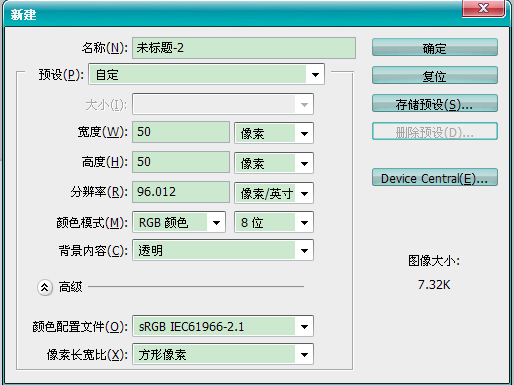Open the 大小(I) dropdown
This screenshot has width=514, height=385.
223,104
